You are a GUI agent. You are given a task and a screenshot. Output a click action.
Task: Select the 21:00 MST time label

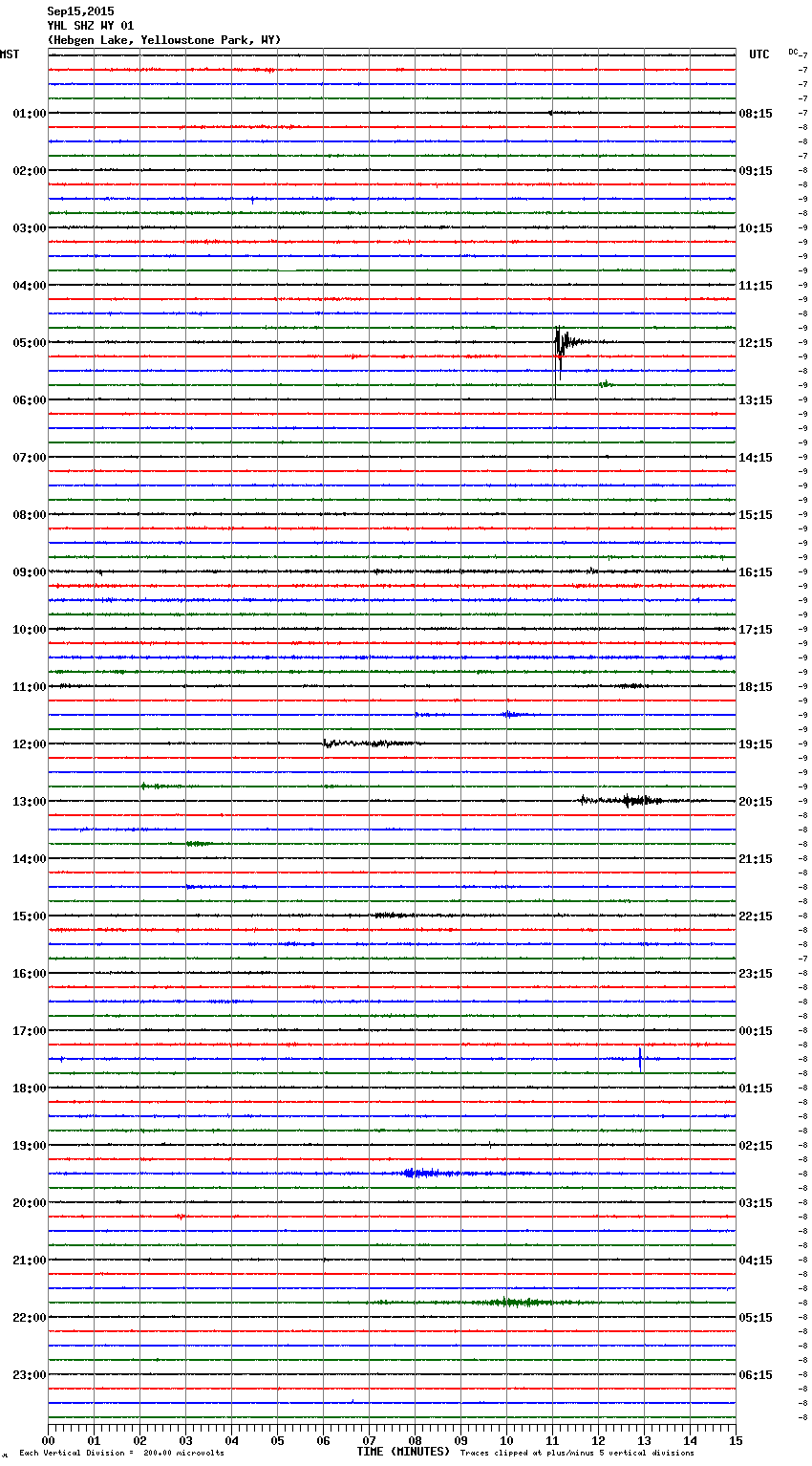coord(30,1261)
